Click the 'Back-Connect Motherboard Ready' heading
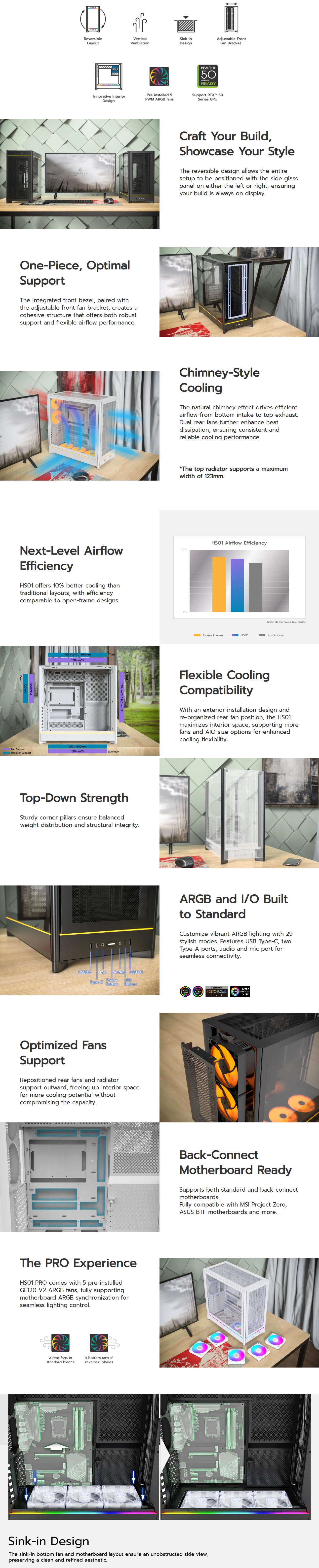Viewport: 319px width, 1568px height. coord(236,1162)
